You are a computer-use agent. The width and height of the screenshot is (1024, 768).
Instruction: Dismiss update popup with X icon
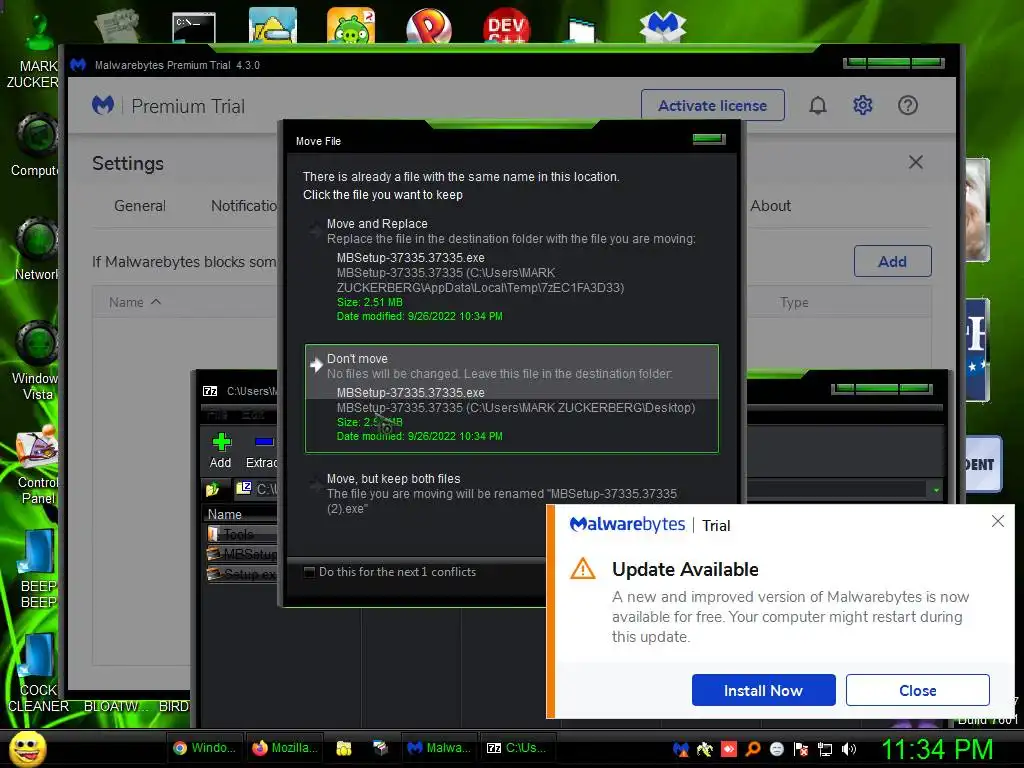pos(997,521)
